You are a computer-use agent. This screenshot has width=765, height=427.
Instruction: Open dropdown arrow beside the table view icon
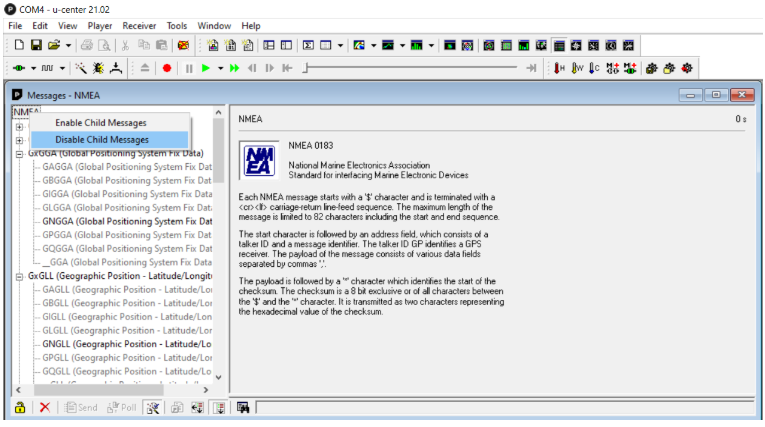click(x=341, y=45)
